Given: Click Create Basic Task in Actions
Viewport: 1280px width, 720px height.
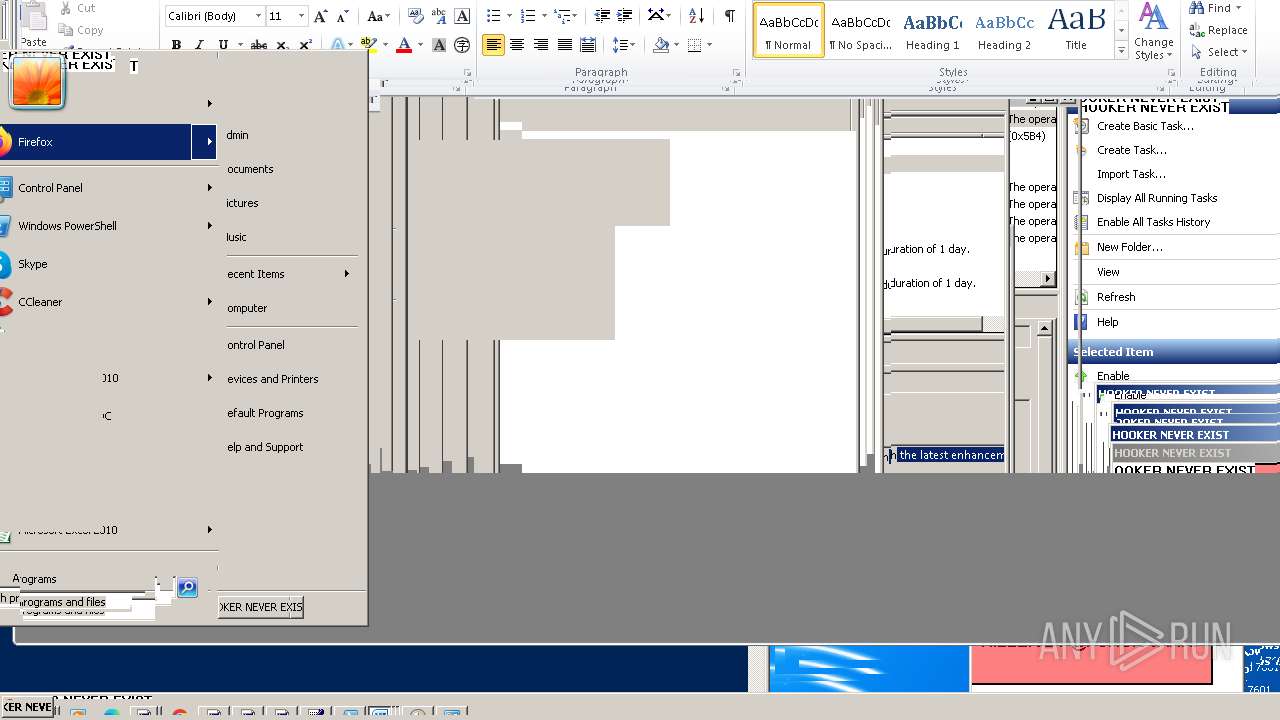Looking at the screenshot, I should pos(1145,126).
